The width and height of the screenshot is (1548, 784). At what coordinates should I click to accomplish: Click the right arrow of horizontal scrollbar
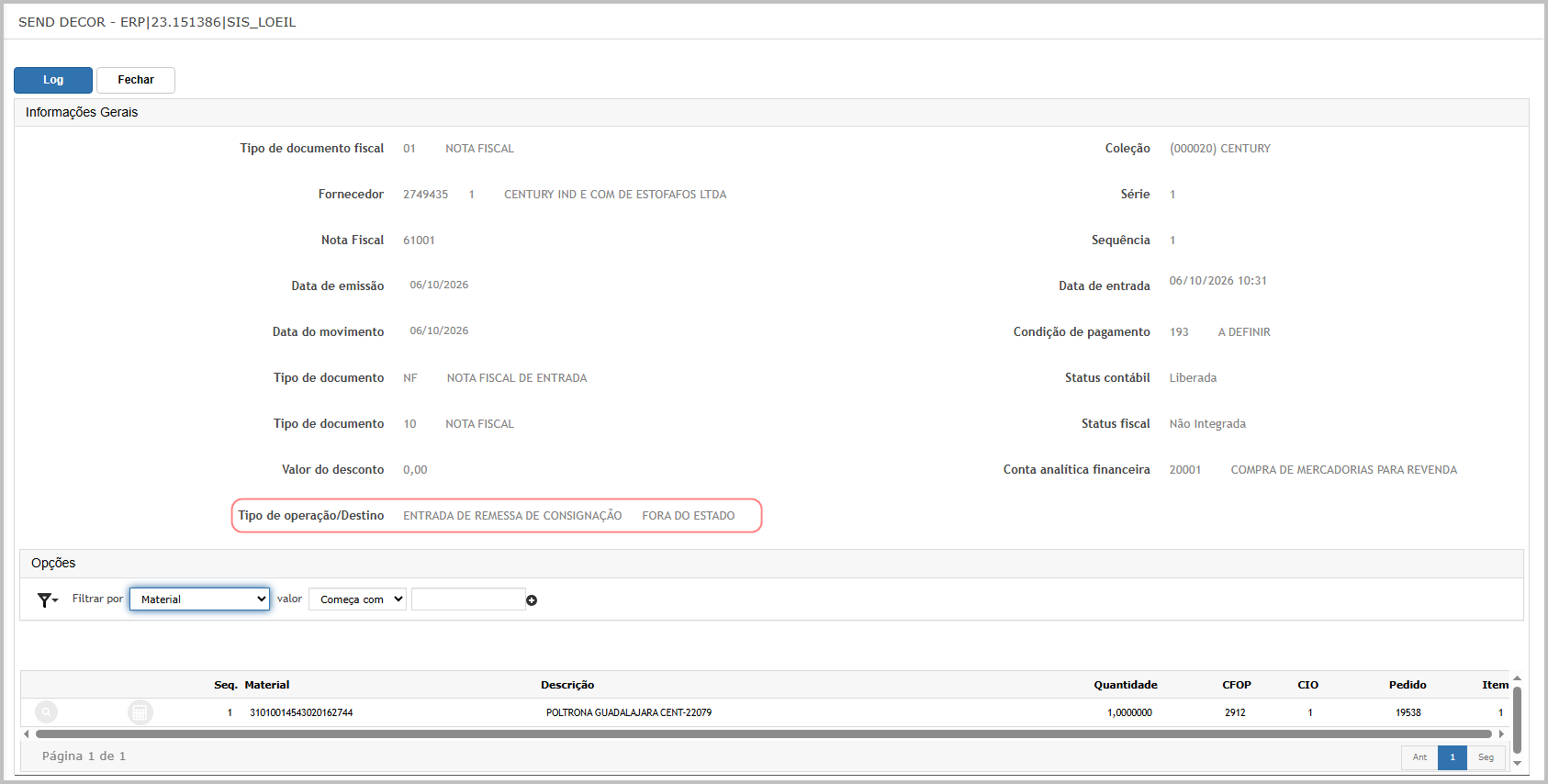(1501, 734)
